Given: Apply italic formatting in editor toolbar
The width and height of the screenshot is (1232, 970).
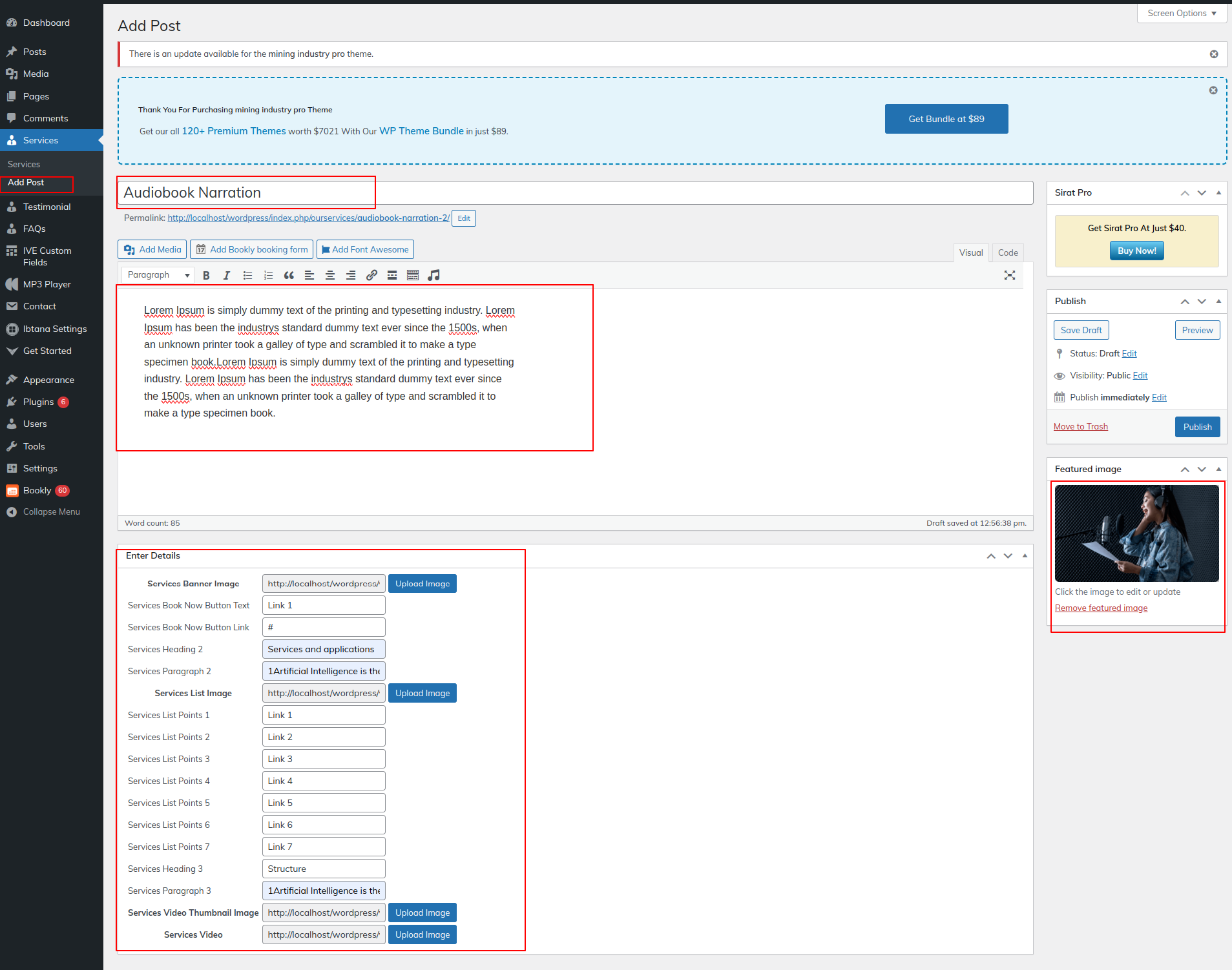Looking at the screenshot, I should (x=227, y=275).
